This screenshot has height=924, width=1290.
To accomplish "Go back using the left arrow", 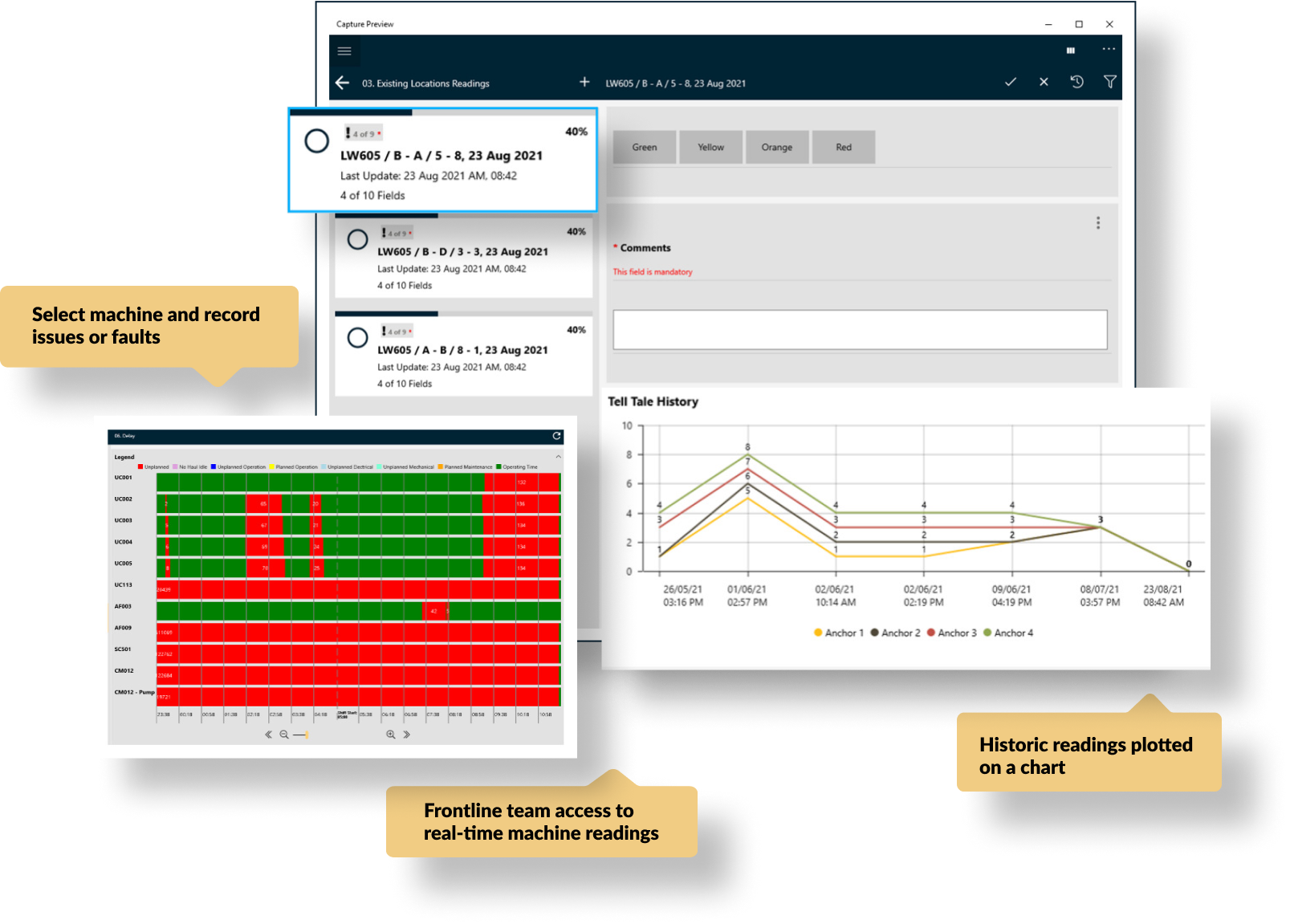I will coord(343,83).
